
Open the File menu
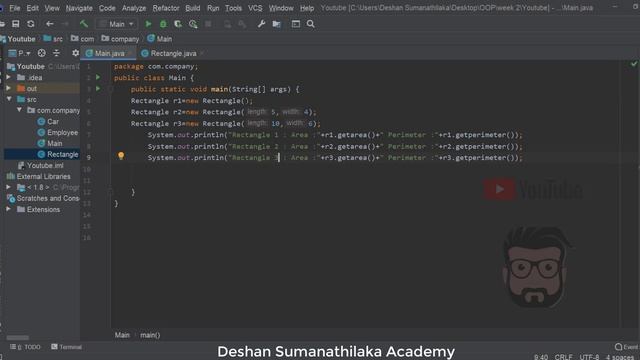click(15, 8)
